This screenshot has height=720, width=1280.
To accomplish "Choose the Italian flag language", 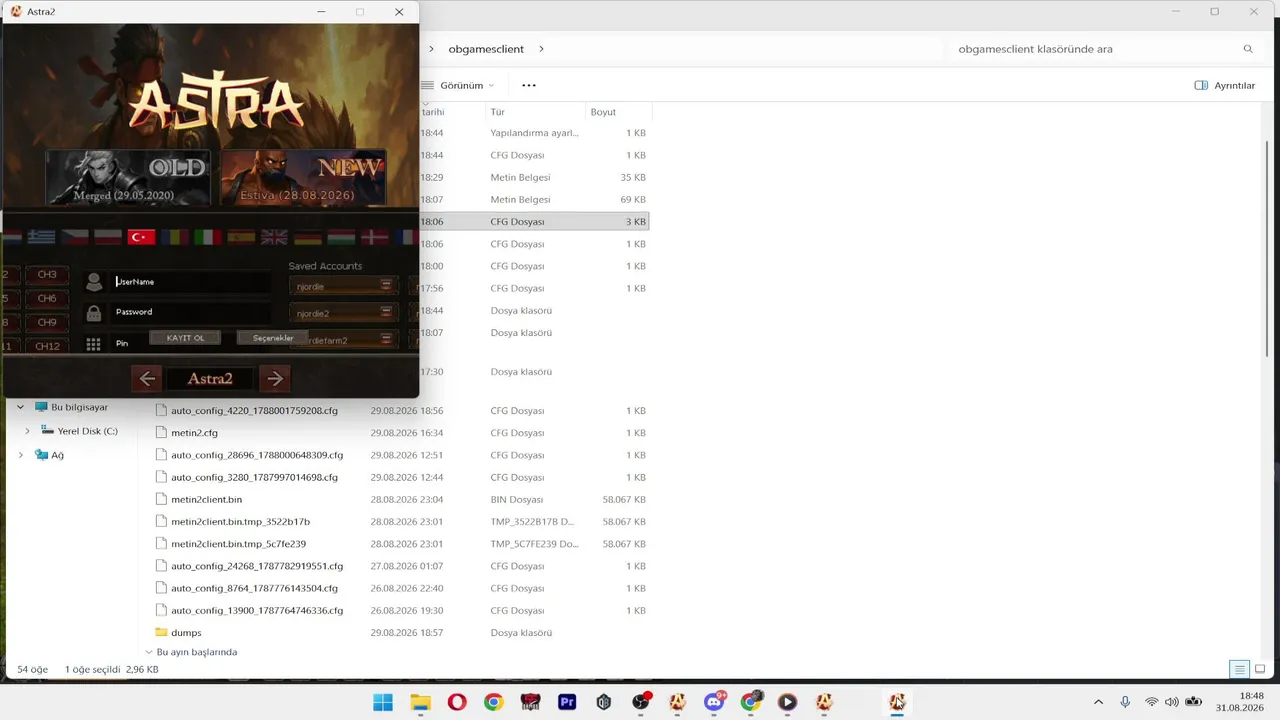I will pos(208,237).
